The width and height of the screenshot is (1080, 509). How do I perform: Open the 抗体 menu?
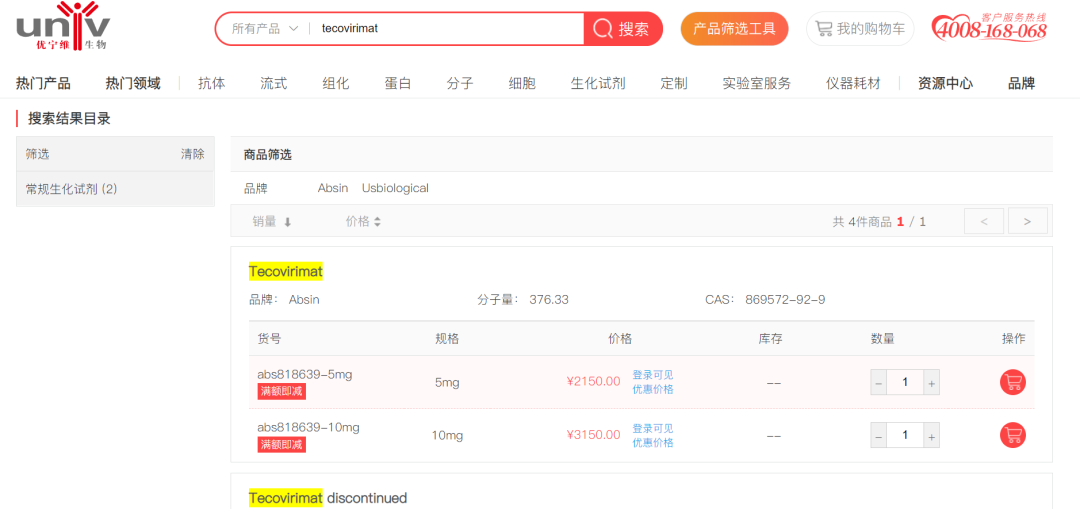coord(211,83)
